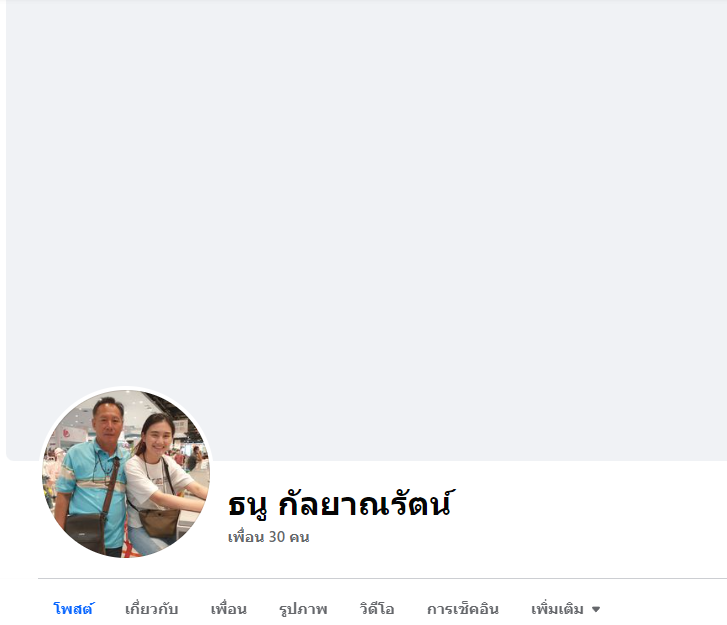Open the การเช็คอิน tab

(462, 608)
